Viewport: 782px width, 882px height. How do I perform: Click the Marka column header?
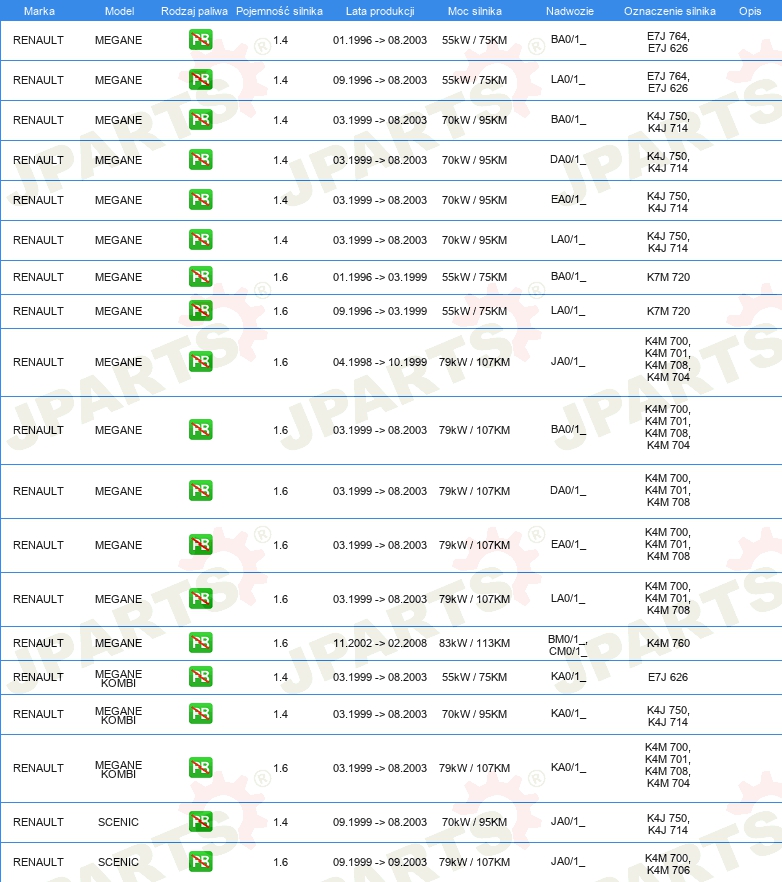tap(39, 11)
